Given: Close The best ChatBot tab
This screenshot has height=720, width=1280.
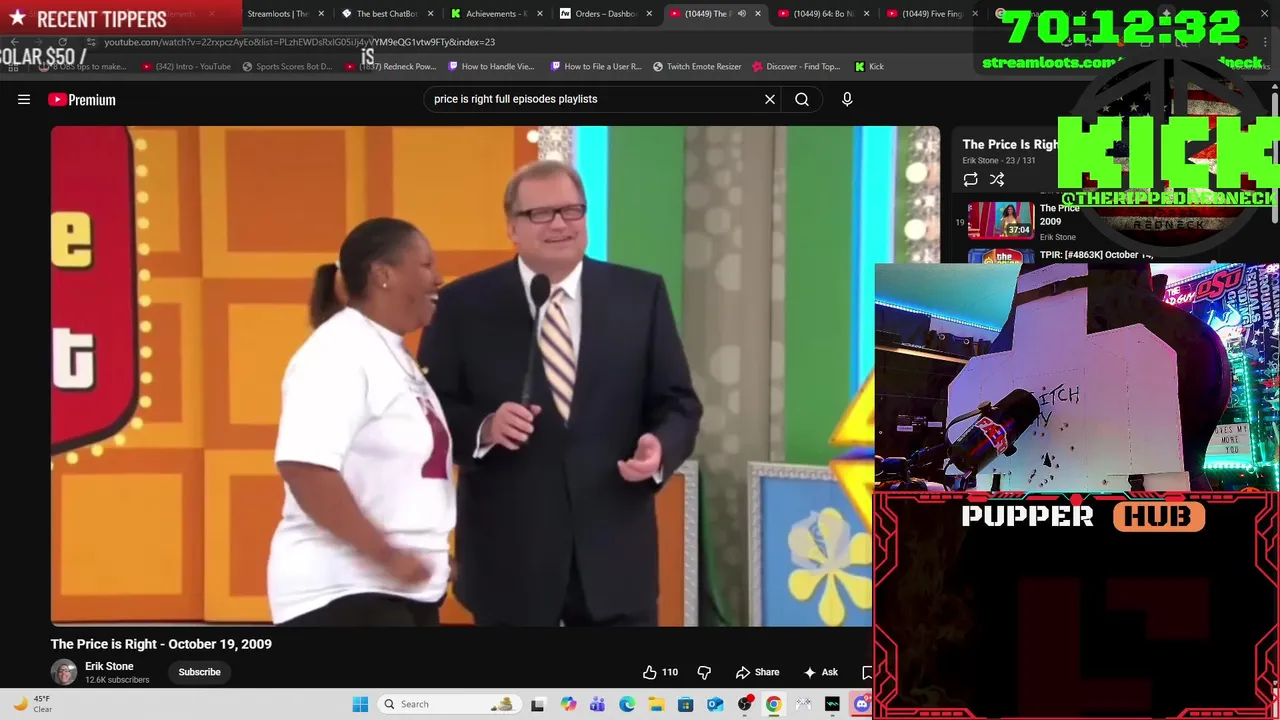Looking at the screenshot, I should click(x=431, y=14).
